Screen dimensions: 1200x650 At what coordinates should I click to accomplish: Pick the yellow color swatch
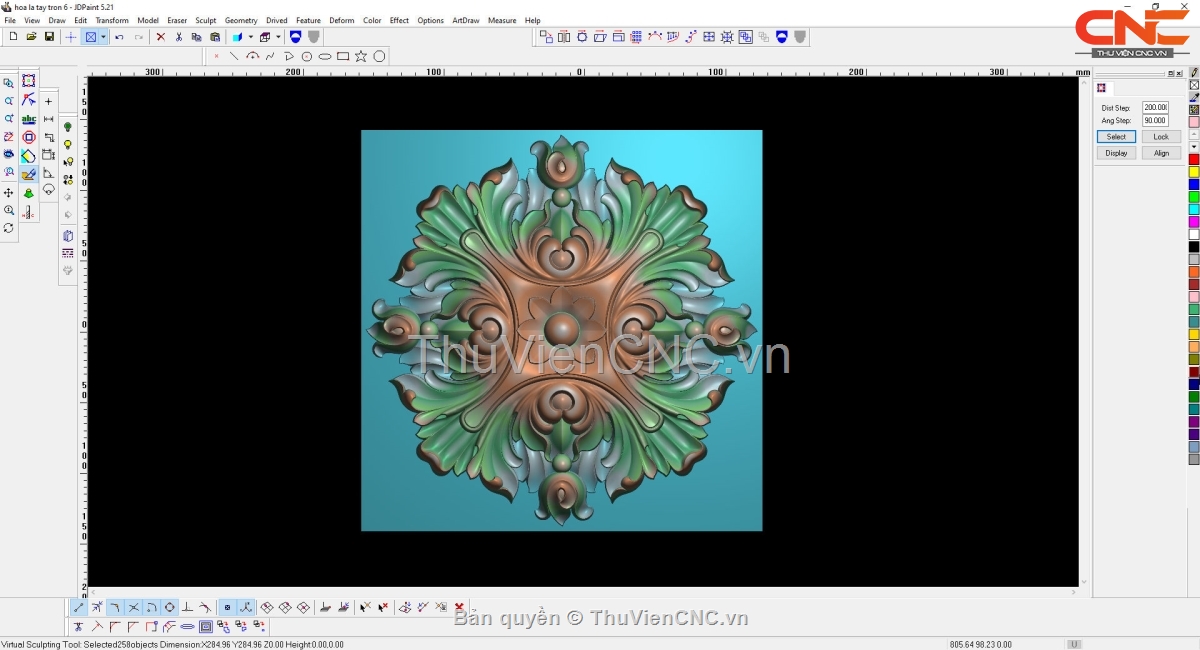pos(1193,172)
